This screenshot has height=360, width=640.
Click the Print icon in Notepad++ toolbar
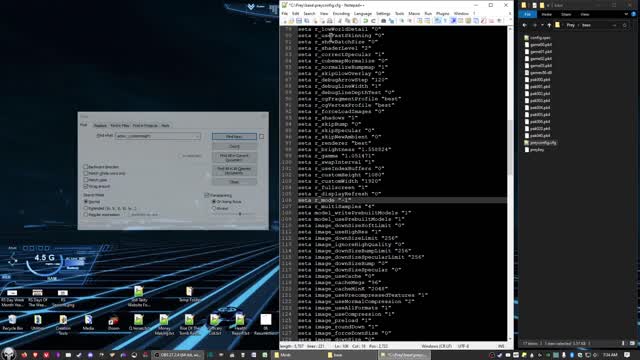coord(330,21)
